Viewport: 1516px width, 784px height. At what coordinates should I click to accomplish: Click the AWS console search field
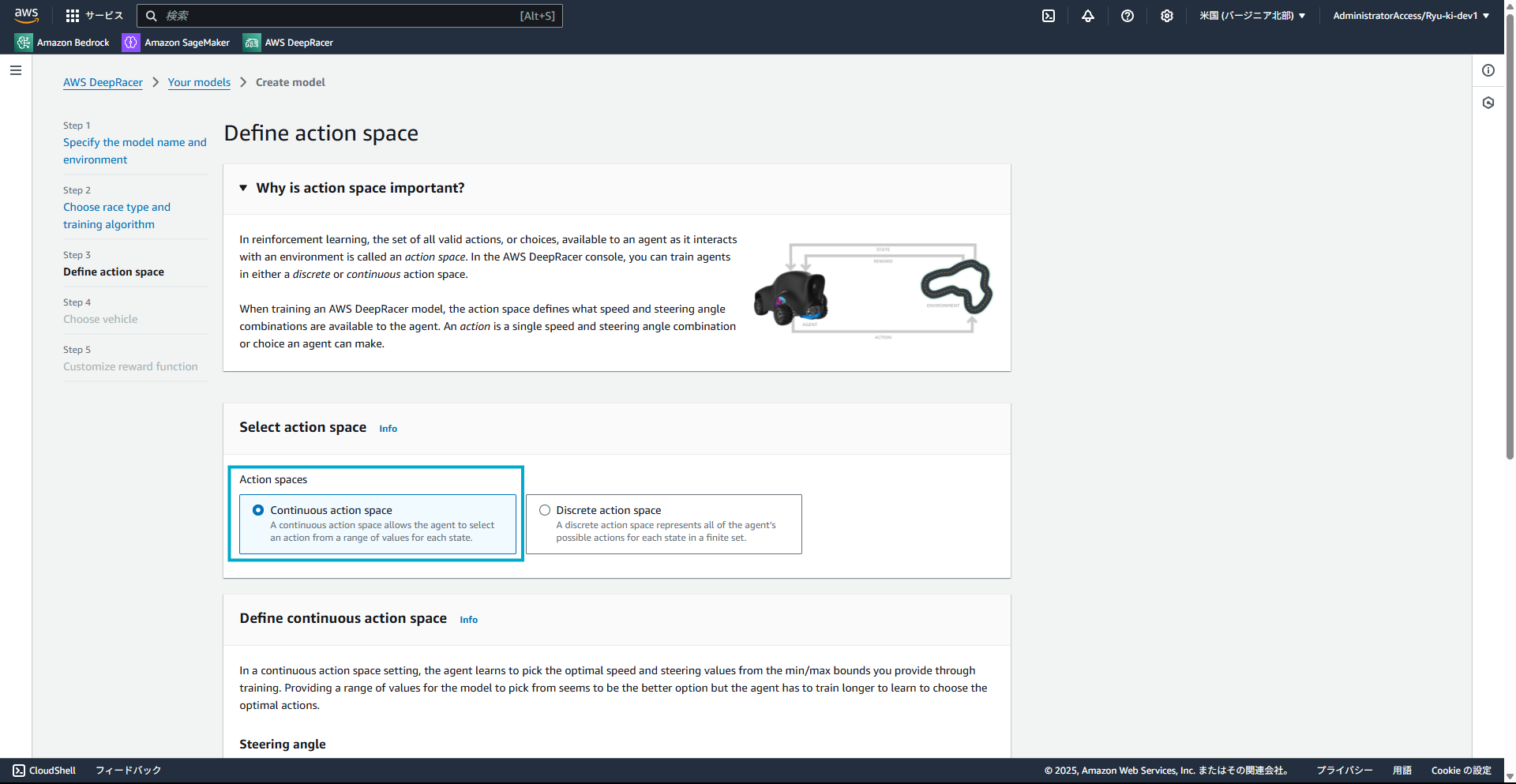(350, 16)
